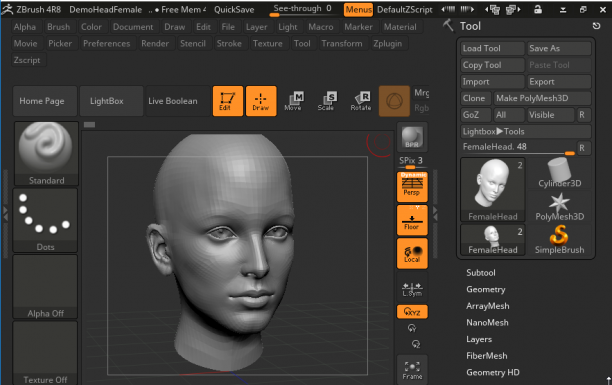Expand the Layers section
Image resolution: width=612 pixels, height=385 pixels.
[479, 339]
